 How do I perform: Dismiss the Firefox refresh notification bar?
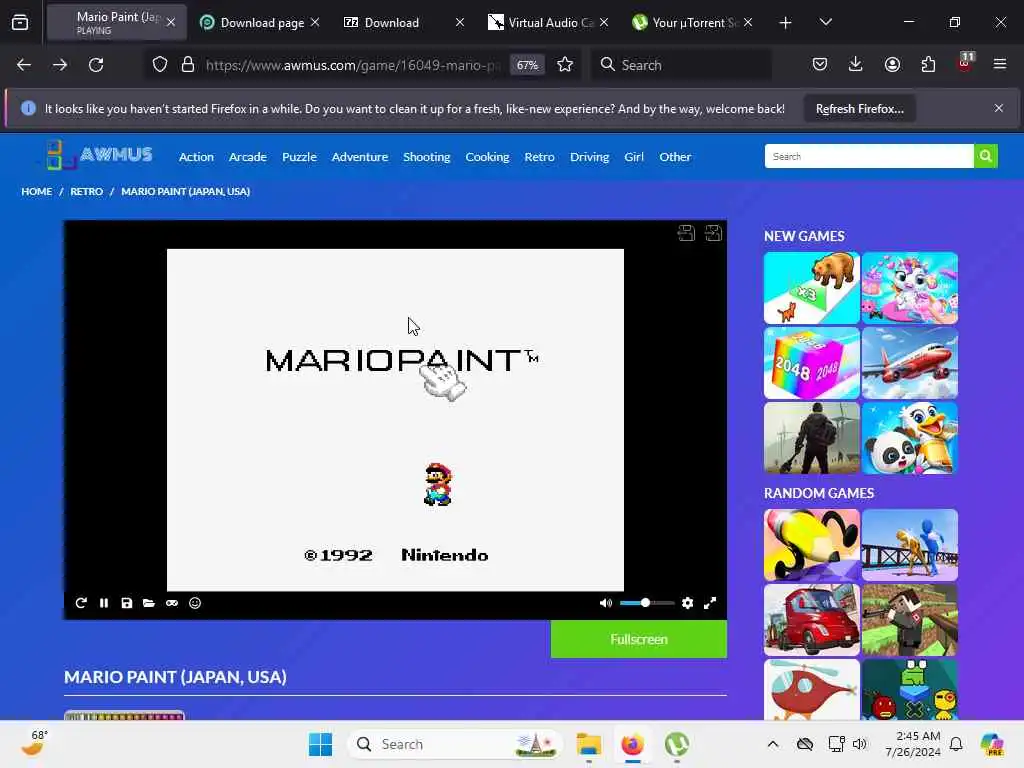[x=999, y=108]
